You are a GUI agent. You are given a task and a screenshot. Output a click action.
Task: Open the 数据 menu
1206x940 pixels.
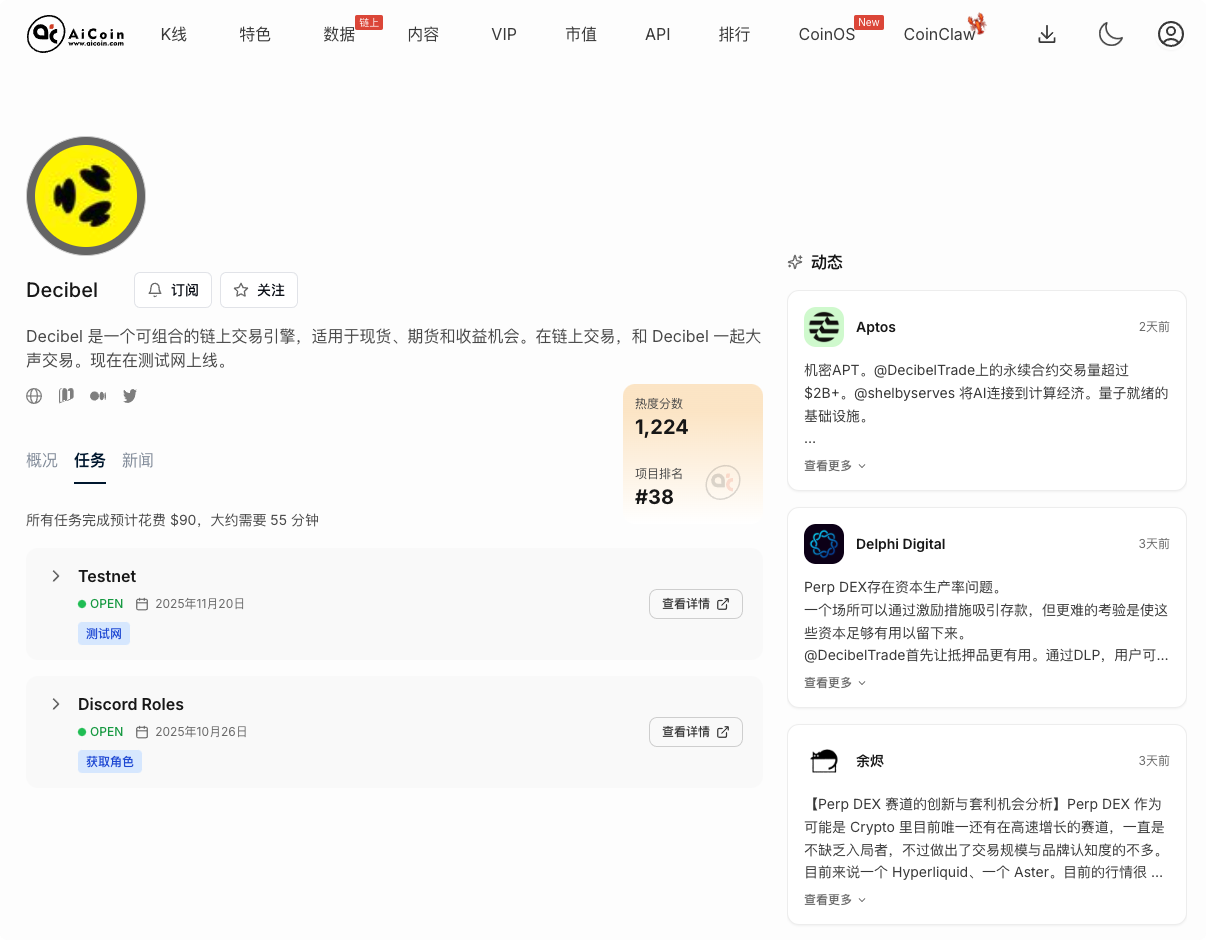(339, 34)
